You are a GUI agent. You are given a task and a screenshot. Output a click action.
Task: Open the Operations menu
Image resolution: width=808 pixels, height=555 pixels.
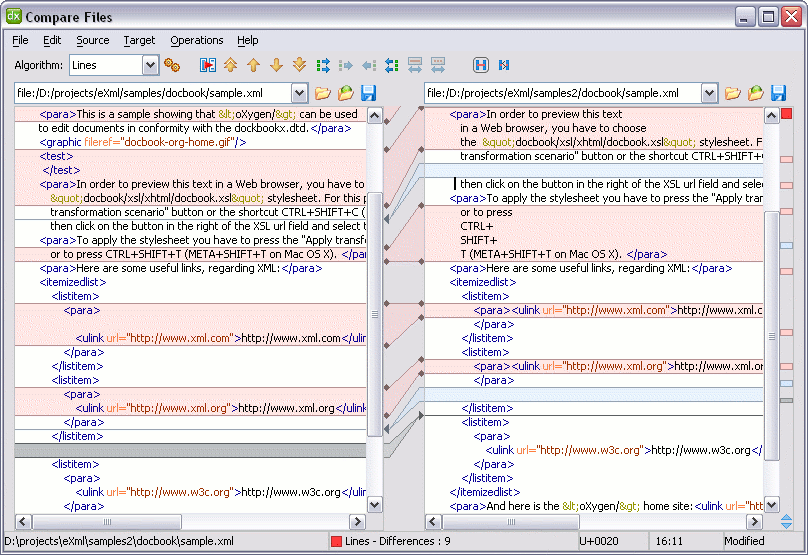pyautogui.click(x=196, y=40)
